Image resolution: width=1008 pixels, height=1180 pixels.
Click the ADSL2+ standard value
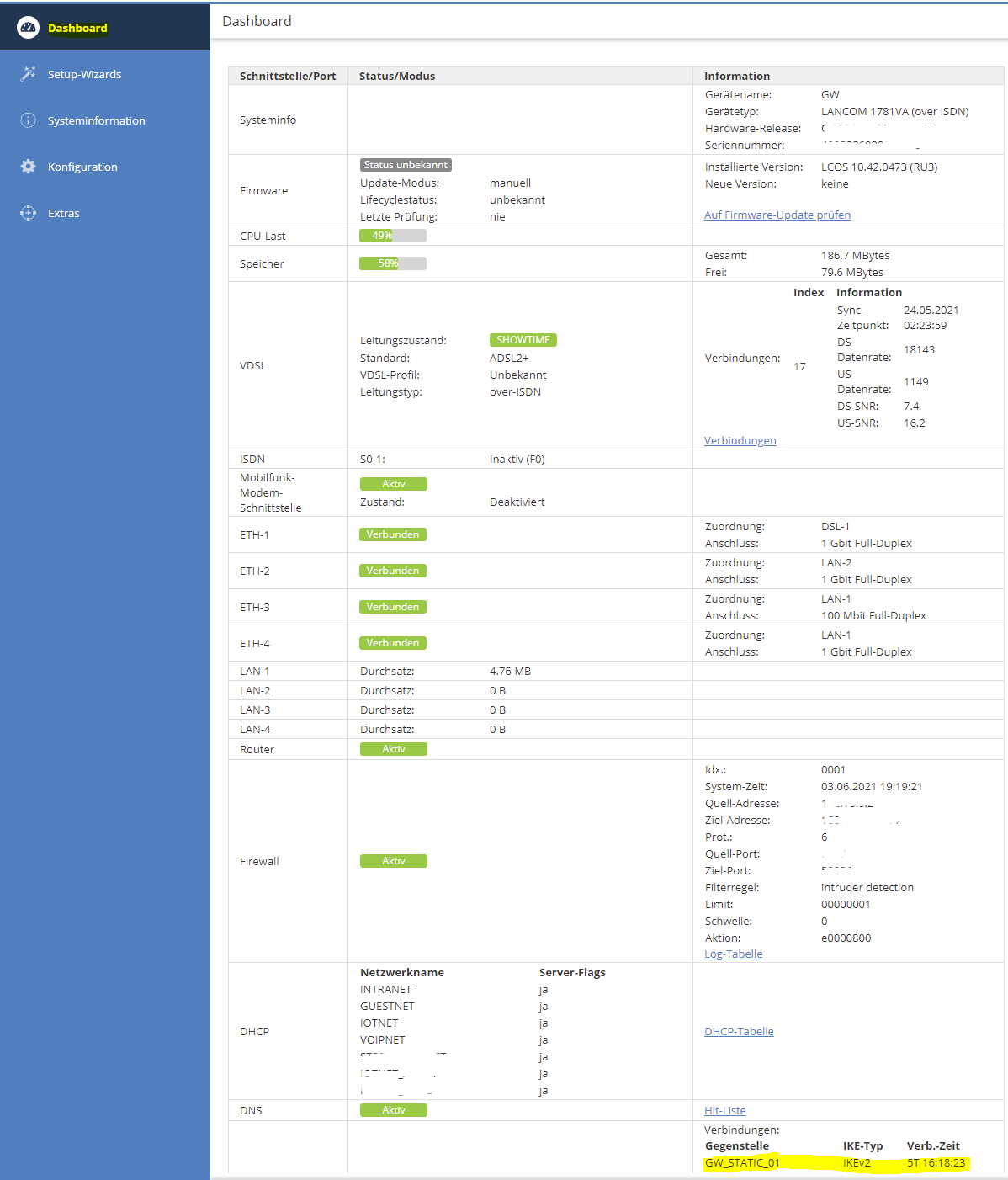tap(509, 359)
